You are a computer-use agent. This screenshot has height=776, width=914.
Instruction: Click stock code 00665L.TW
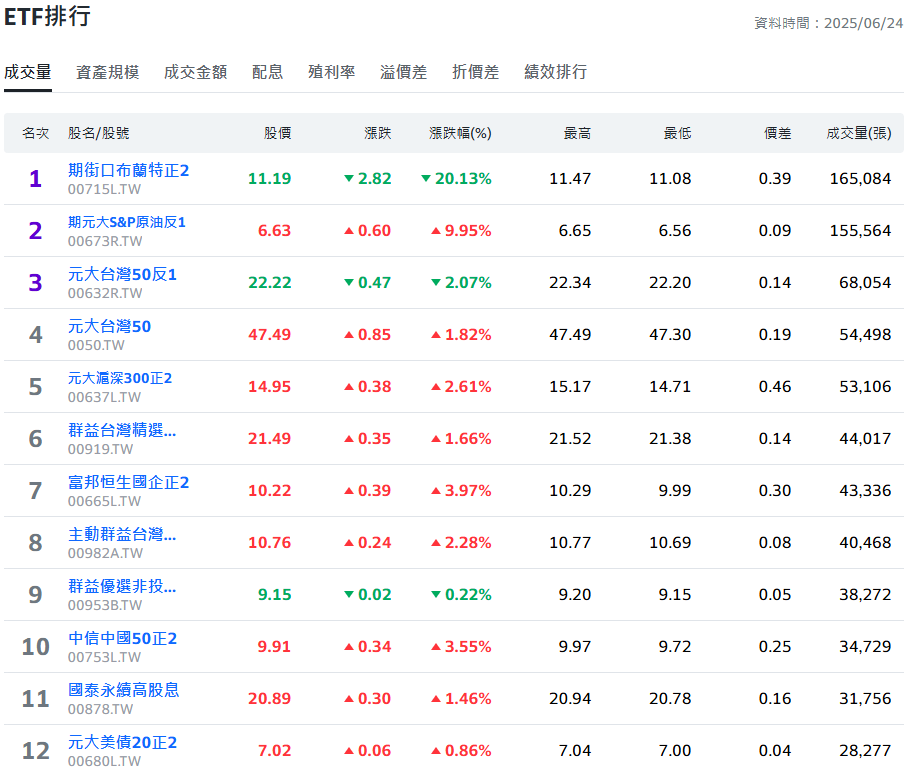click(x=104, y=501)
